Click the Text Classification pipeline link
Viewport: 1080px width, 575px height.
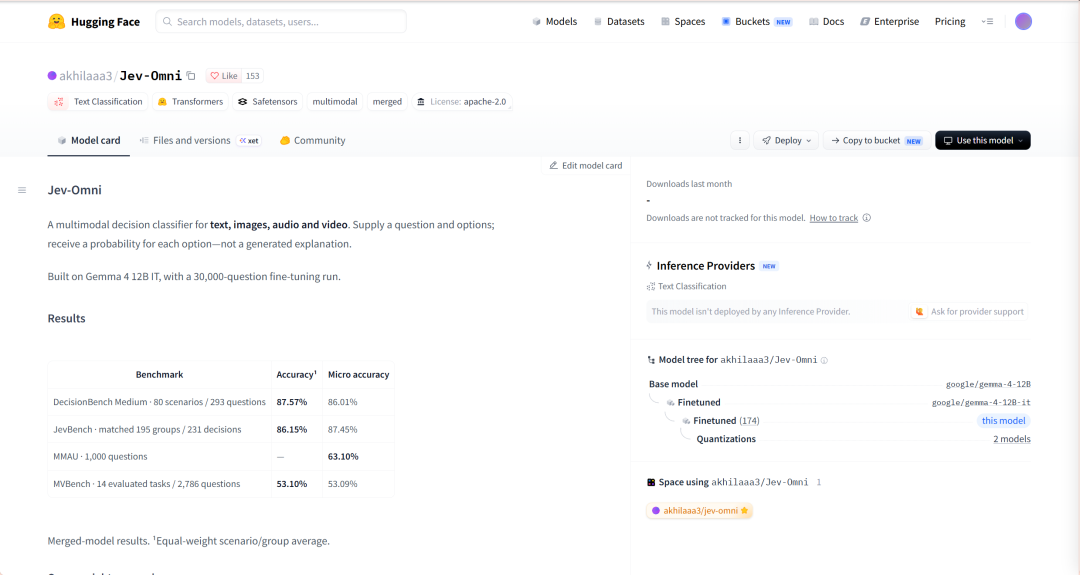686,286
